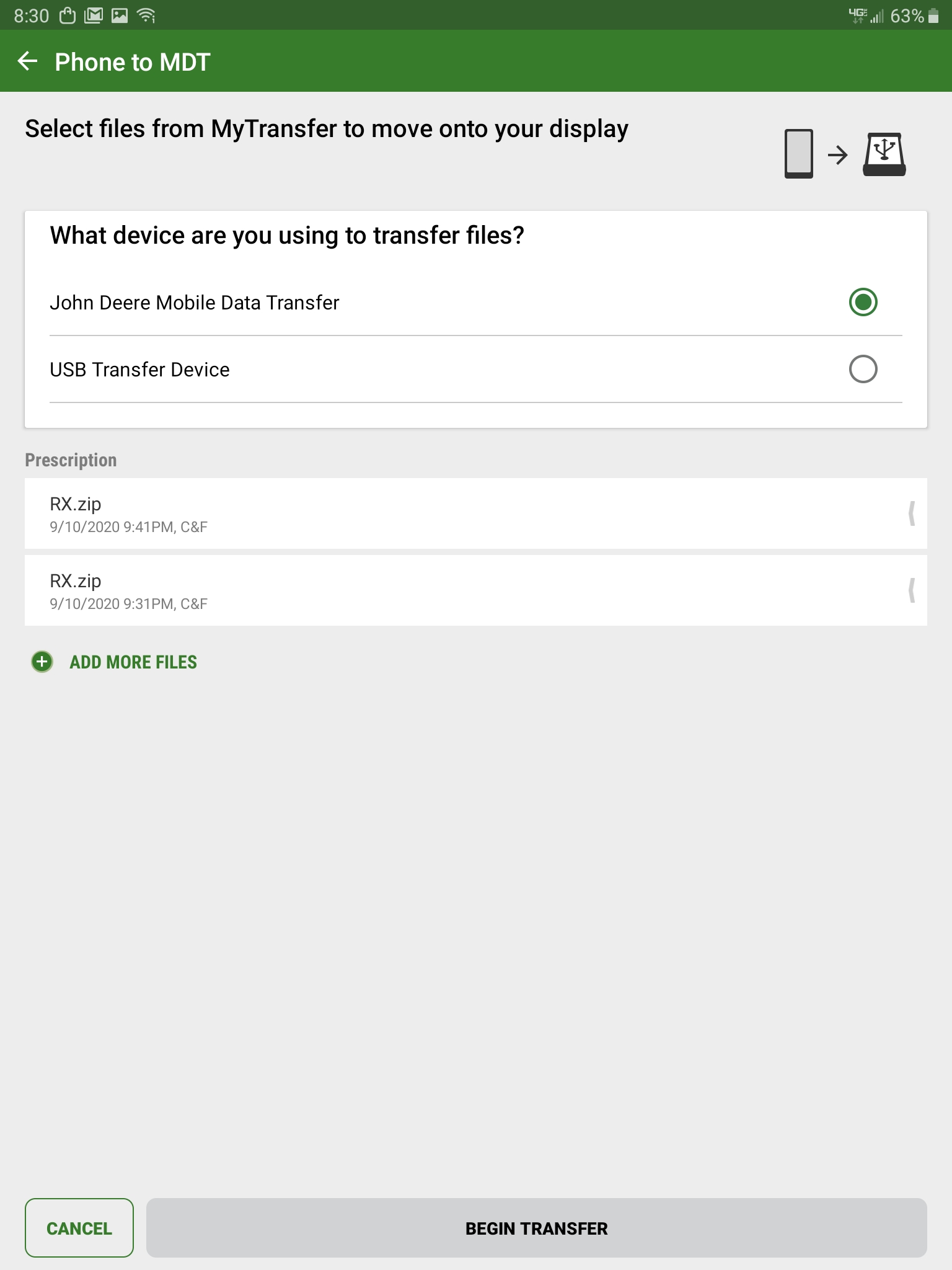Tap the green plus add-files icon
This screenshot has width=952, height=1270.
pyautogui.click(x=42, y=662)
